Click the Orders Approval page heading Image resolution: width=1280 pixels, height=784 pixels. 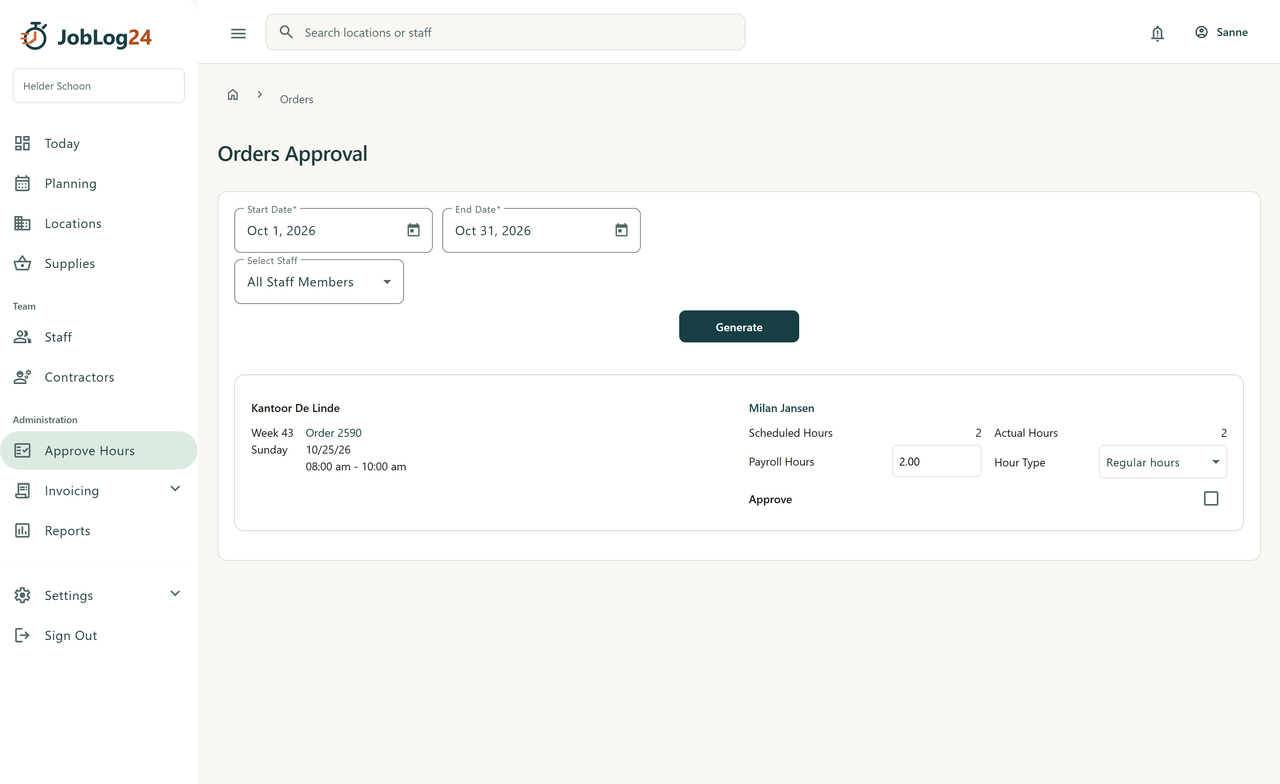pyautogui.click(x=292, y=154)
